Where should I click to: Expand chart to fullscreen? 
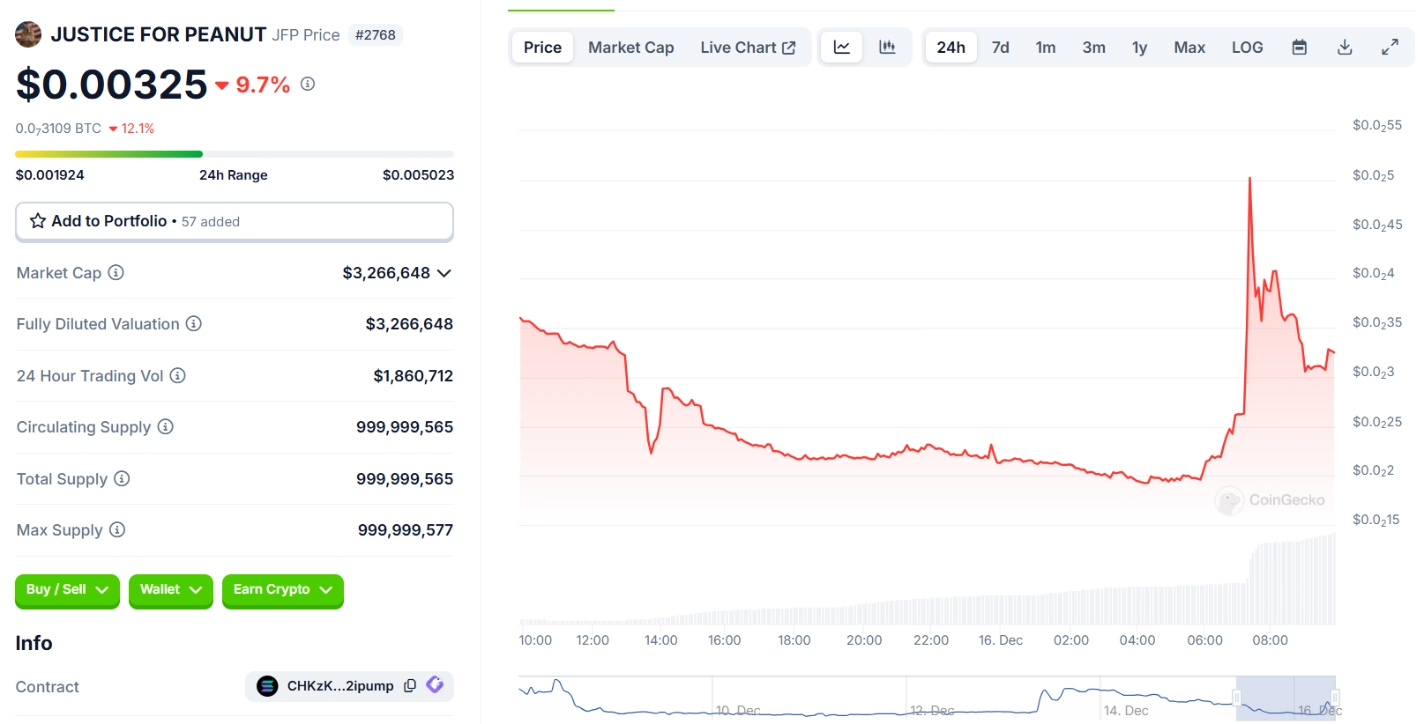click(1390, 47)
